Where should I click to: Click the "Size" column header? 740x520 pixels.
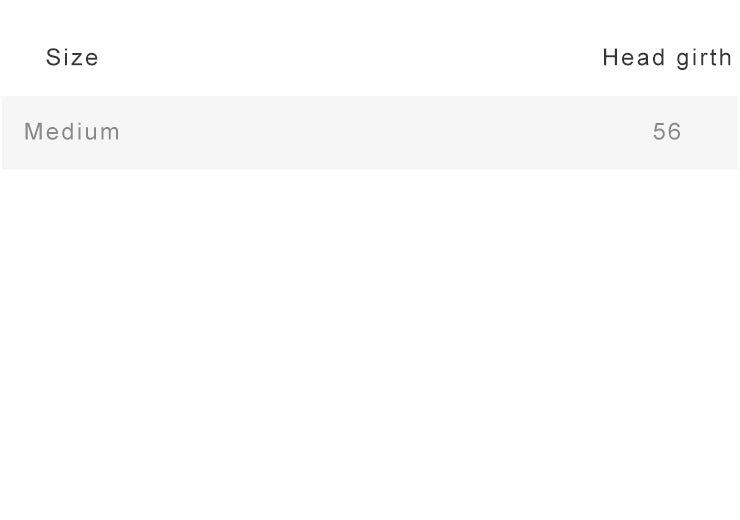(x=72, y=58)
